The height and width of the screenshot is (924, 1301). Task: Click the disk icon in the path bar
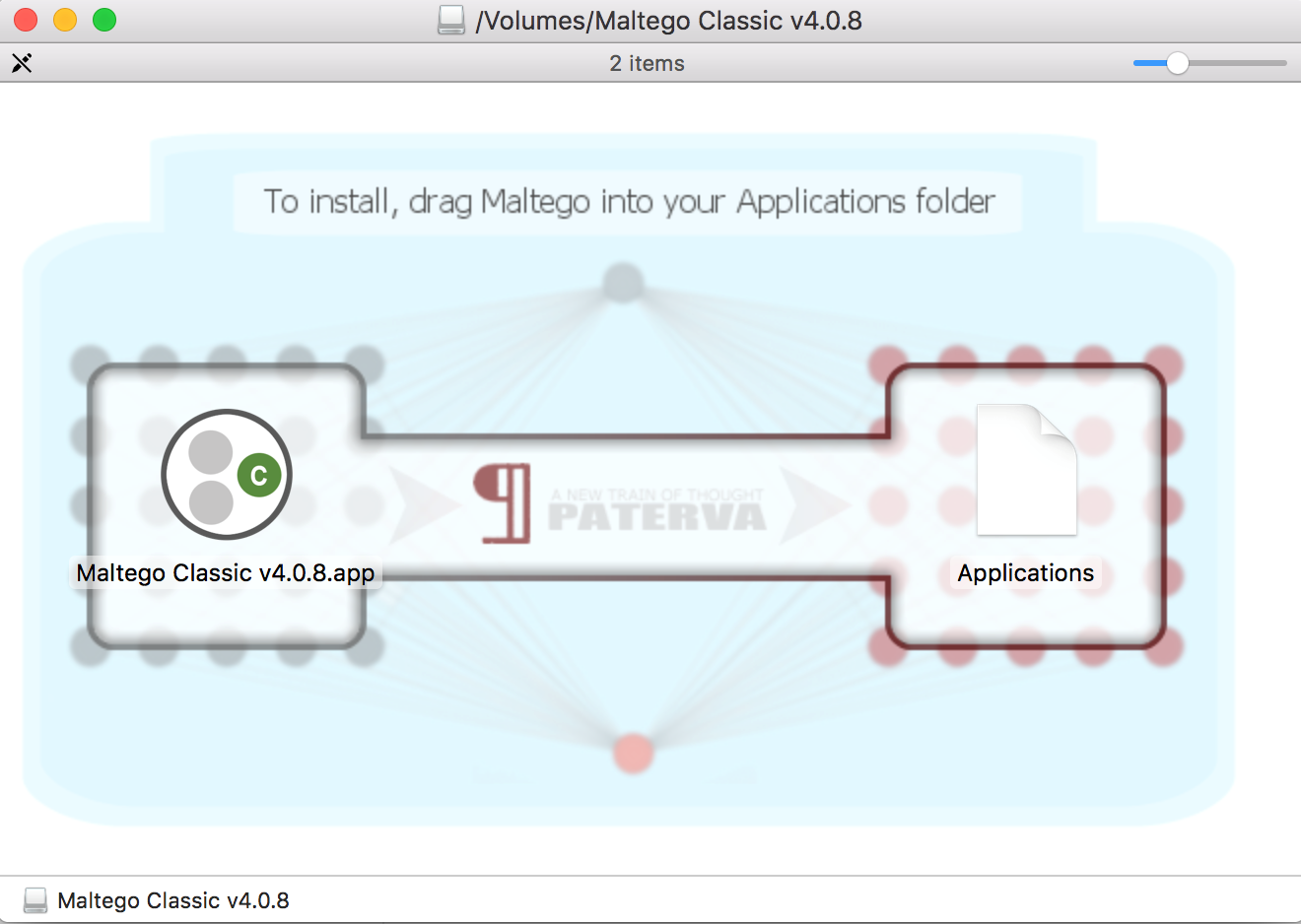35,900
